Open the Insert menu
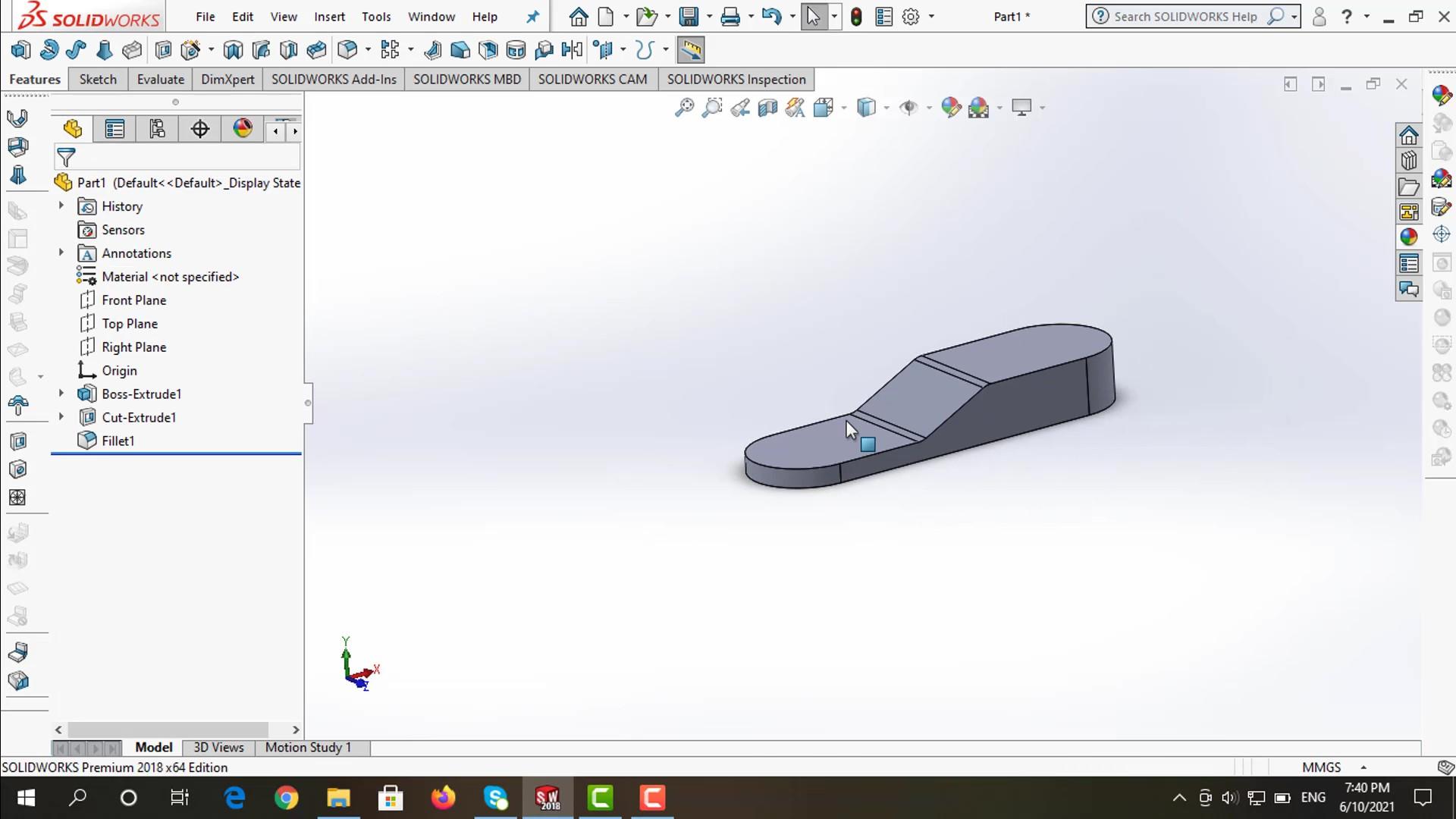This screenshot has width=1456, height=819. tap(329, 17)
